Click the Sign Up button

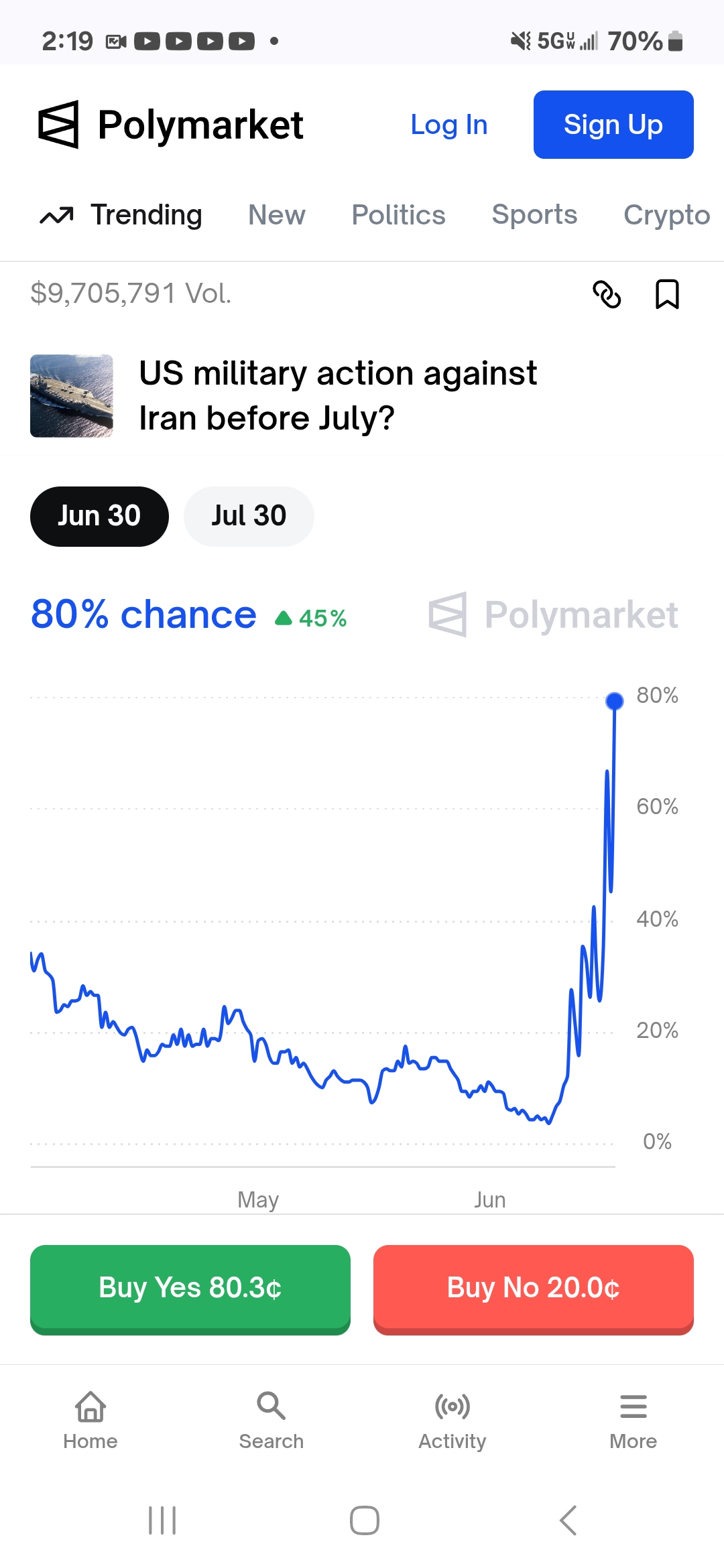pyautogui.click(x=613, y=125)
